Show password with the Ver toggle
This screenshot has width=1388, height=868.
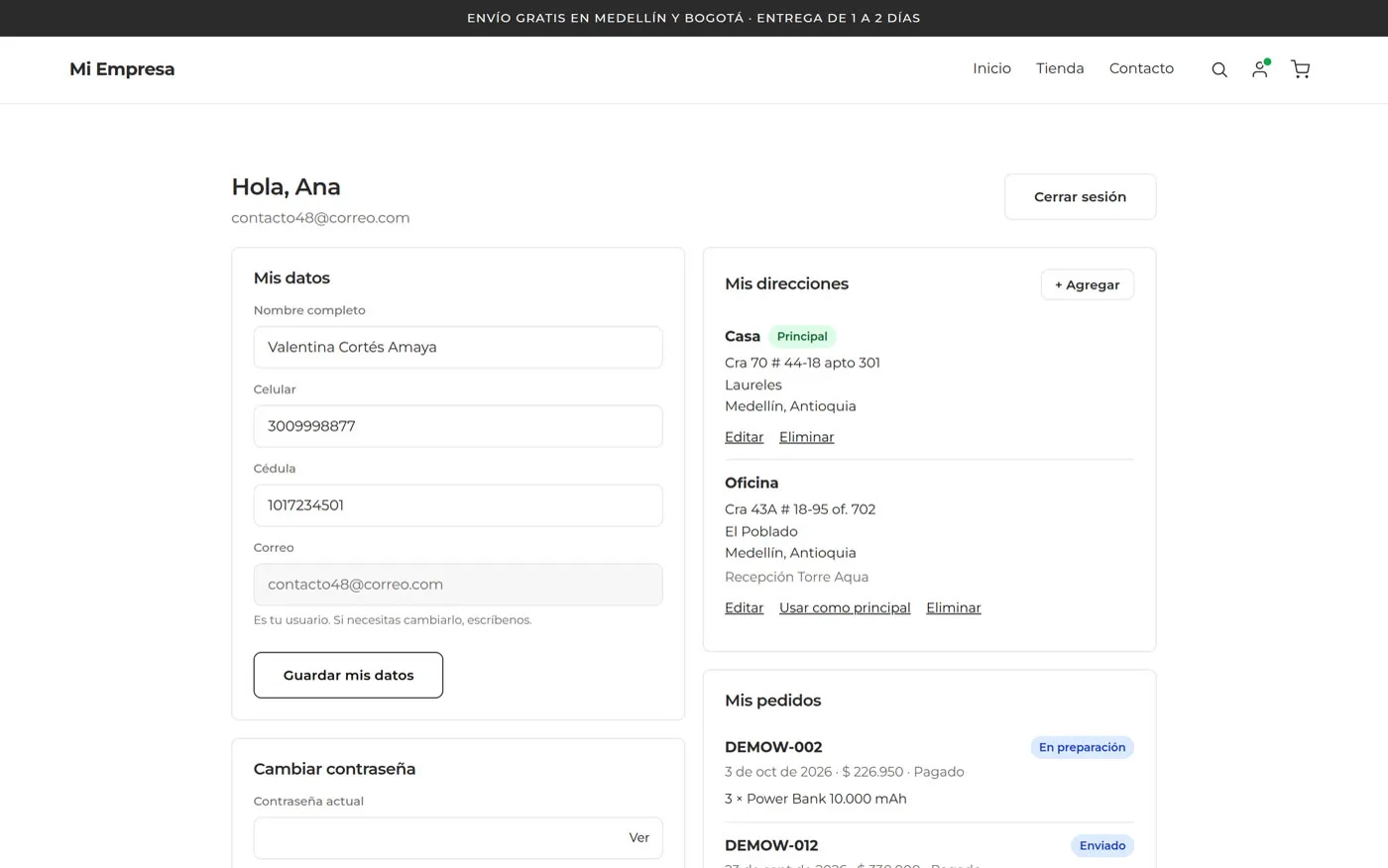click(638, 838)
